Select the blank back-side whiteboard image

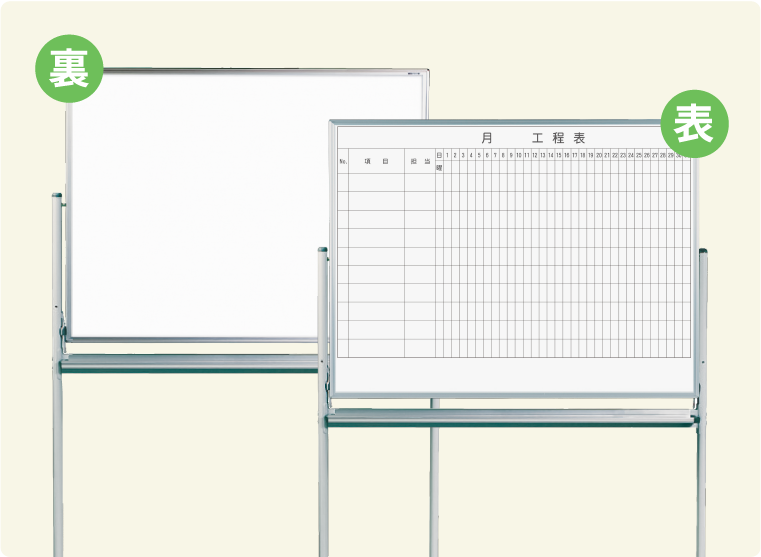point(247,205)
